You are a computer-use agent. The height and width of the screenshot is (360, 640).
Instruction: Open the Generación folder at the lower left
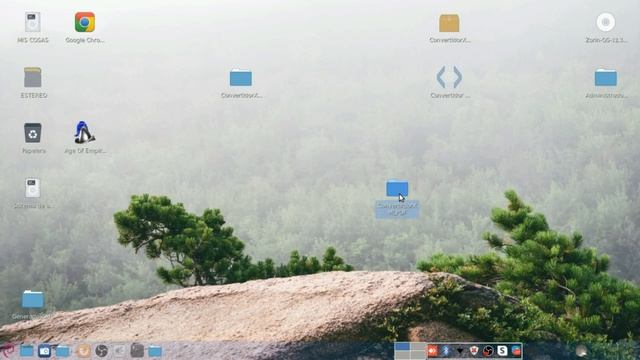pos(33,299)
